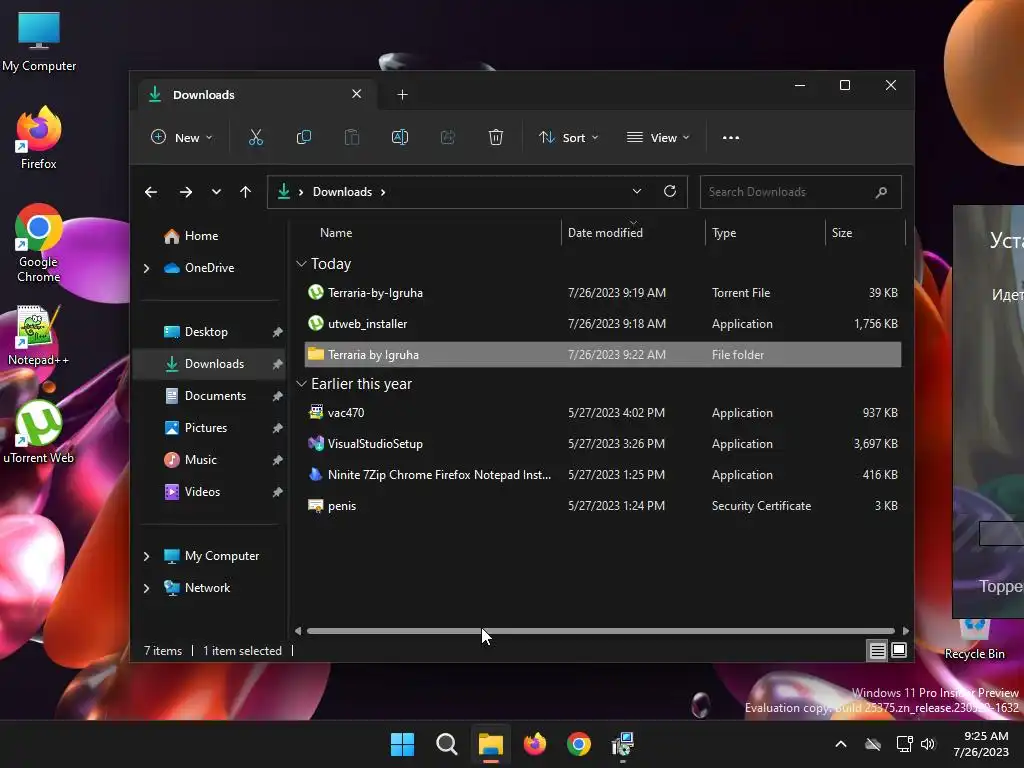Open the Sort options dropdown
1024x768 pixels.
[x=568, y=137]
